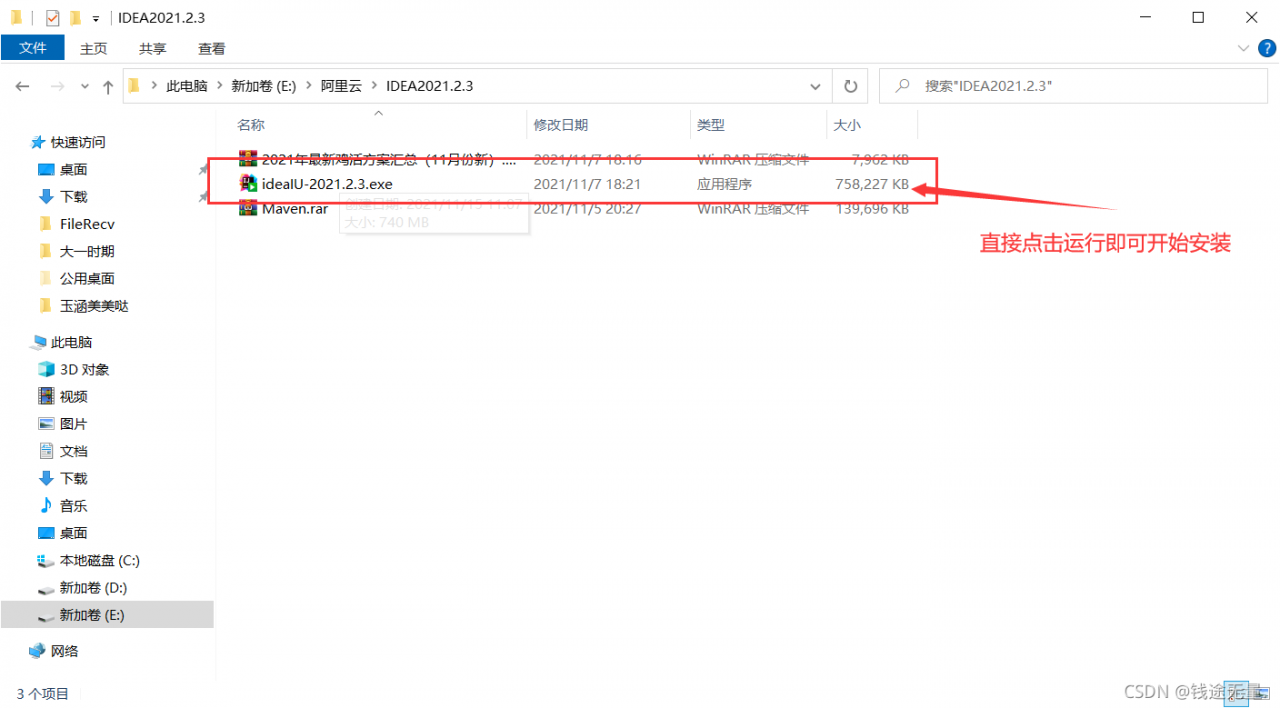Select 新加卷 (E:) in the navigation pane

click(92, 615)
